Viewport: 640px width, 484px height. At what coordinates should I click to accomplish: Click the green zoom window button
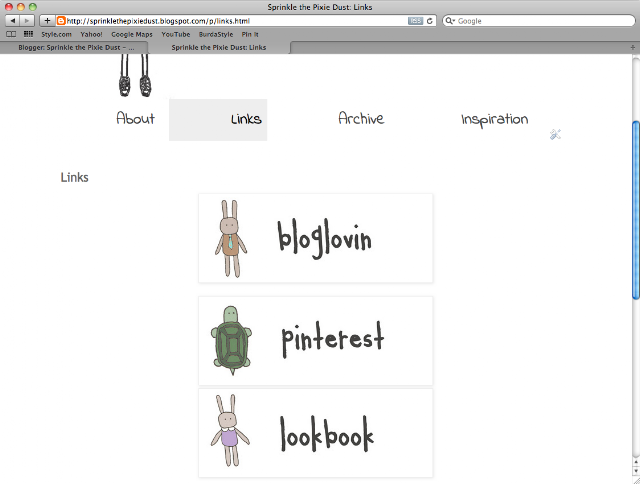pos(33,7)
